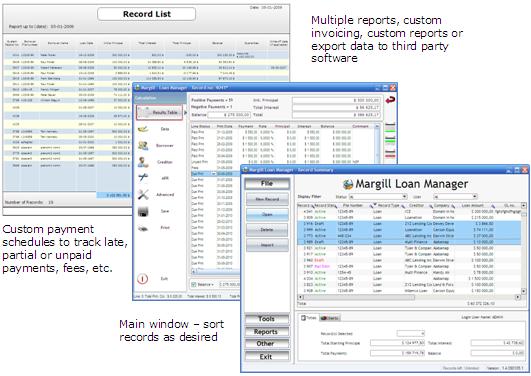
Task: Click the highlighted Open button
Action: [267, 214]
